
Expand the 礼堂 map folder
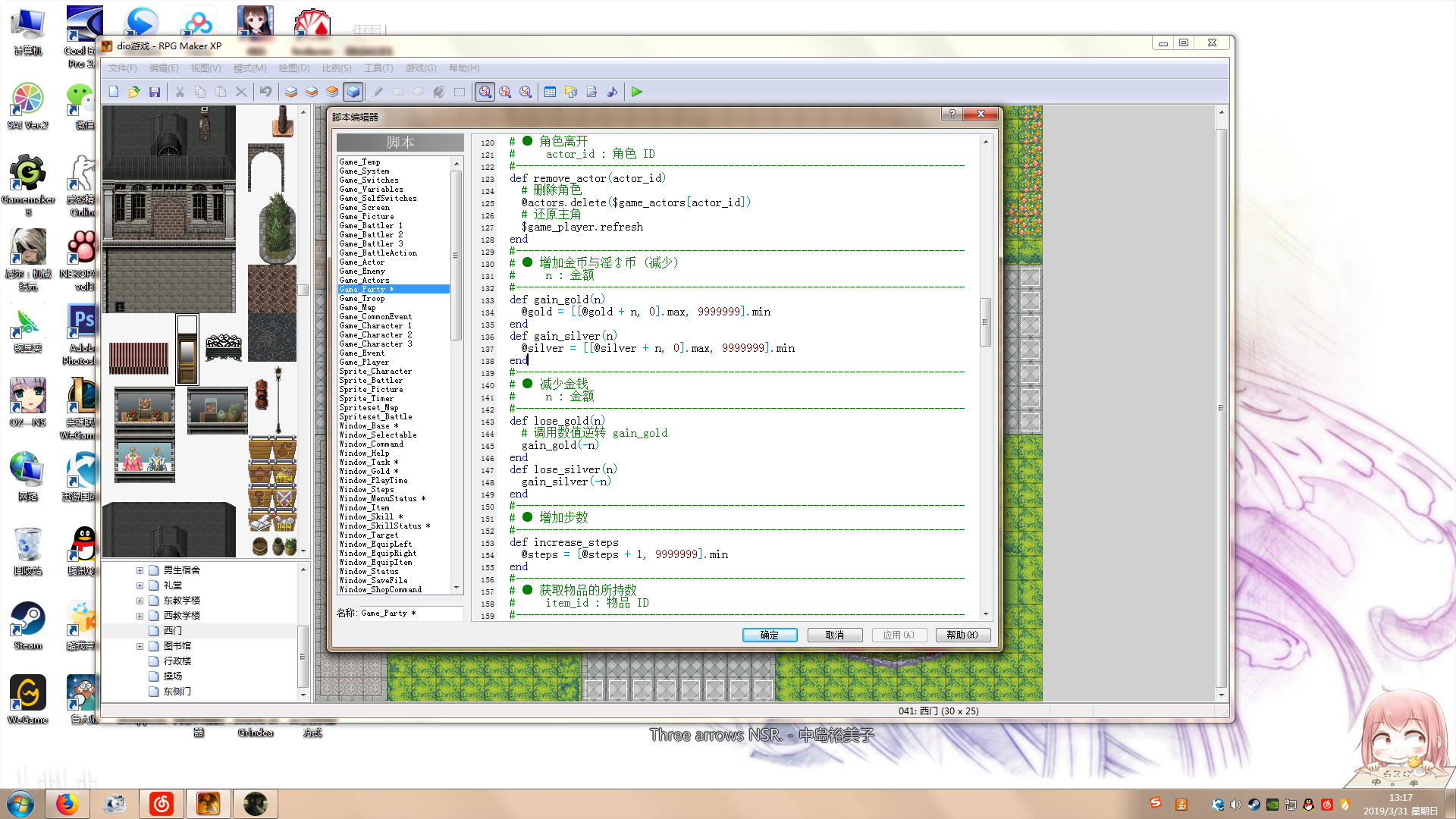pos(140,585)
